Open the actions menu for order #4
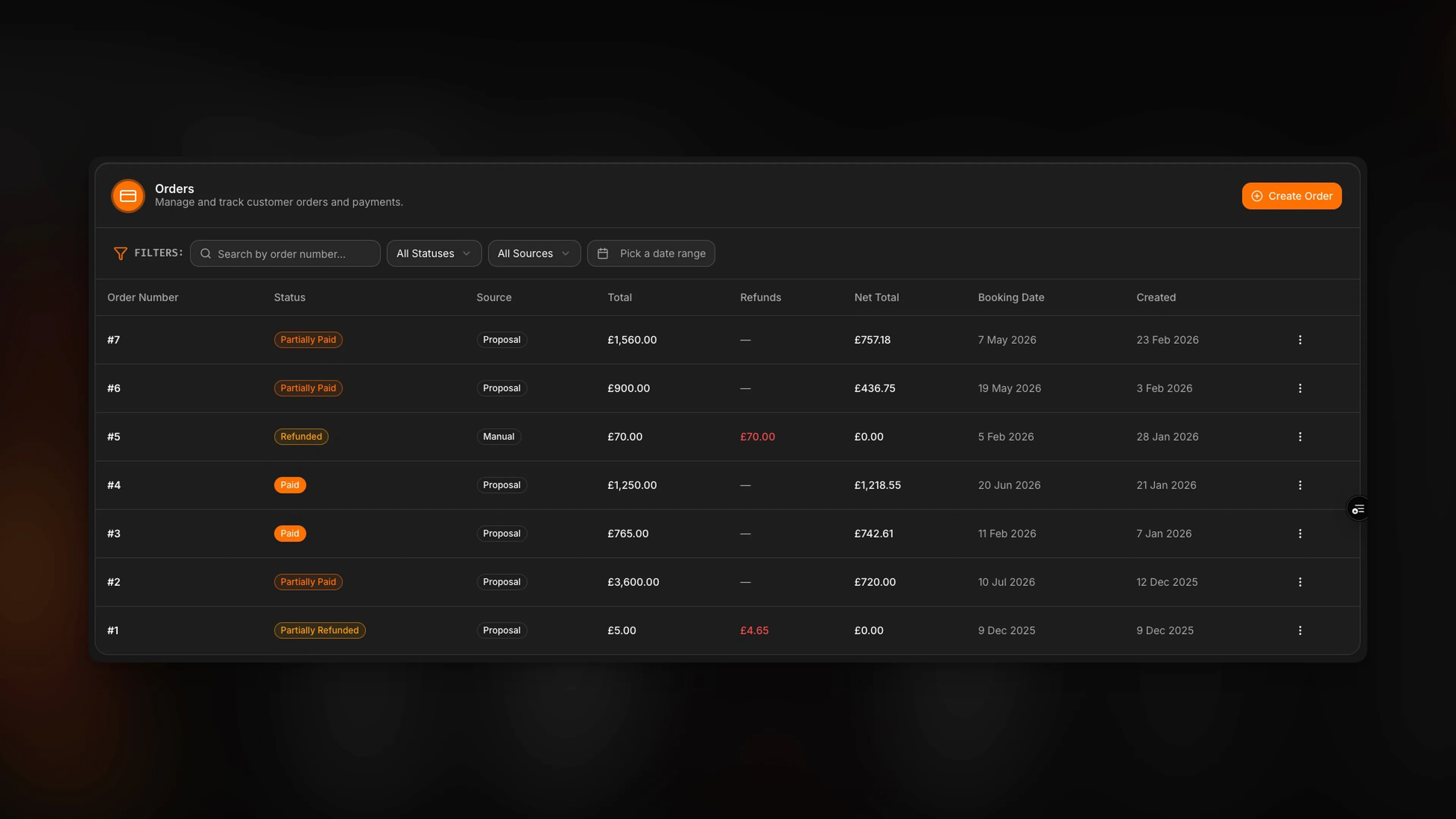This screenshot has height=819, width=1456. pos(1299,485)
